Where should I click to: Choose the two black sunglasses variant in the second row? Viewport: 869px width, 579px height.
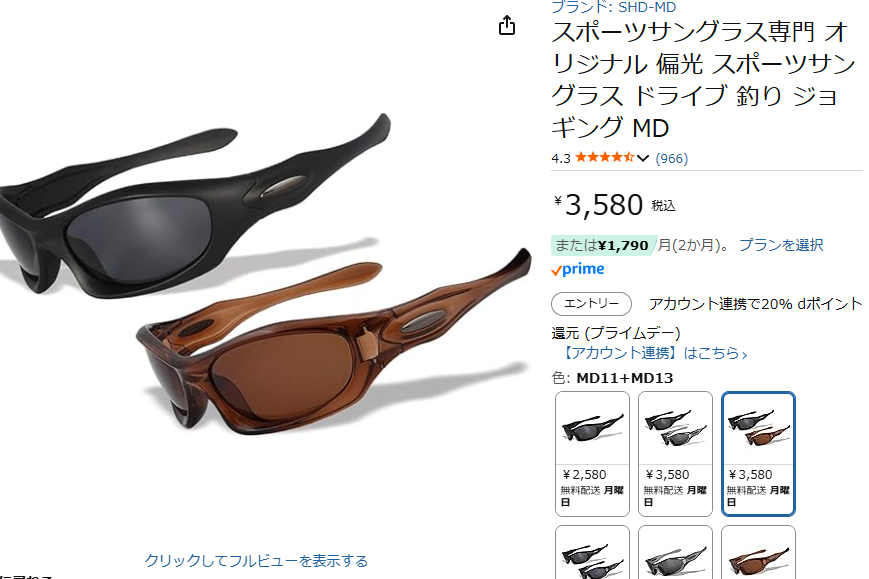592,552
